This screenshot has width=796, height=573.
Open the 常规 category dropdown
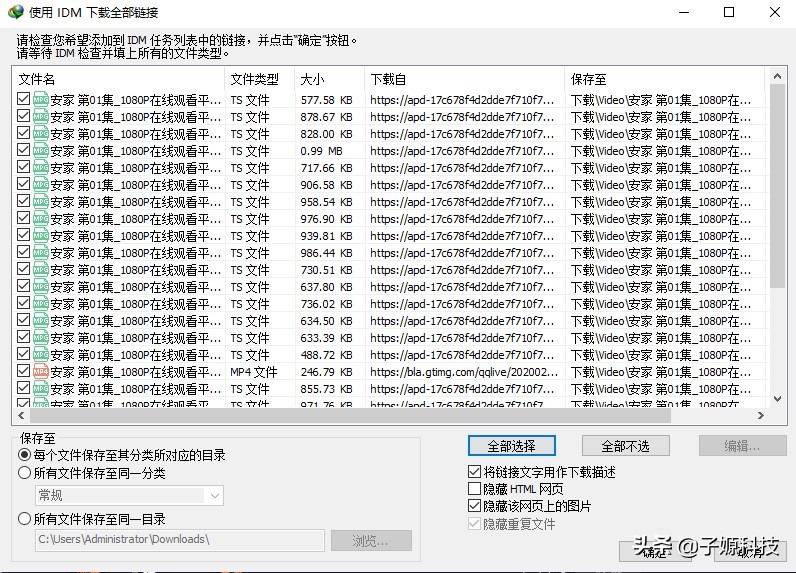click(x=129, y=495)
